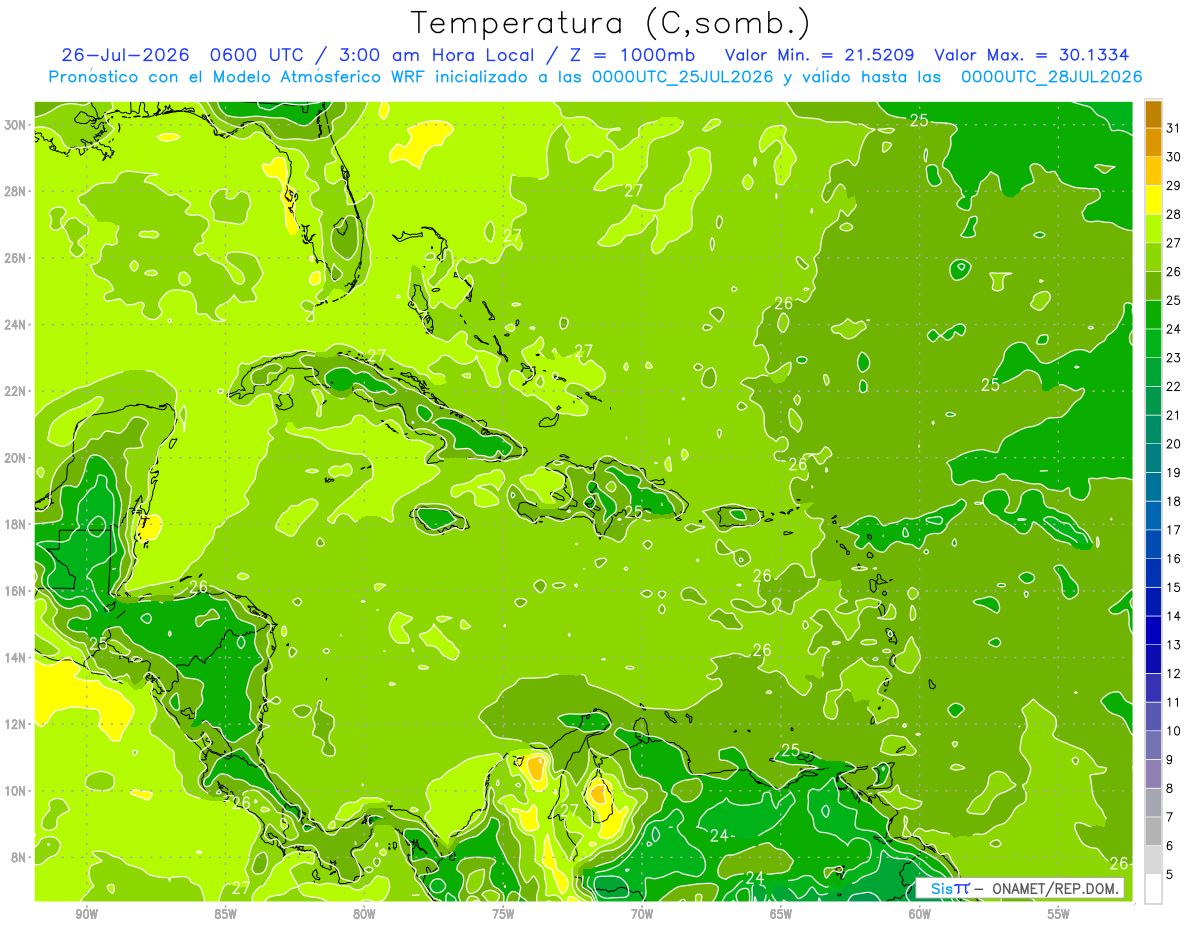Viewport: 1200px width, 927px height.
Task: Click the '85W' longitude label
Action: click(225, 914)
